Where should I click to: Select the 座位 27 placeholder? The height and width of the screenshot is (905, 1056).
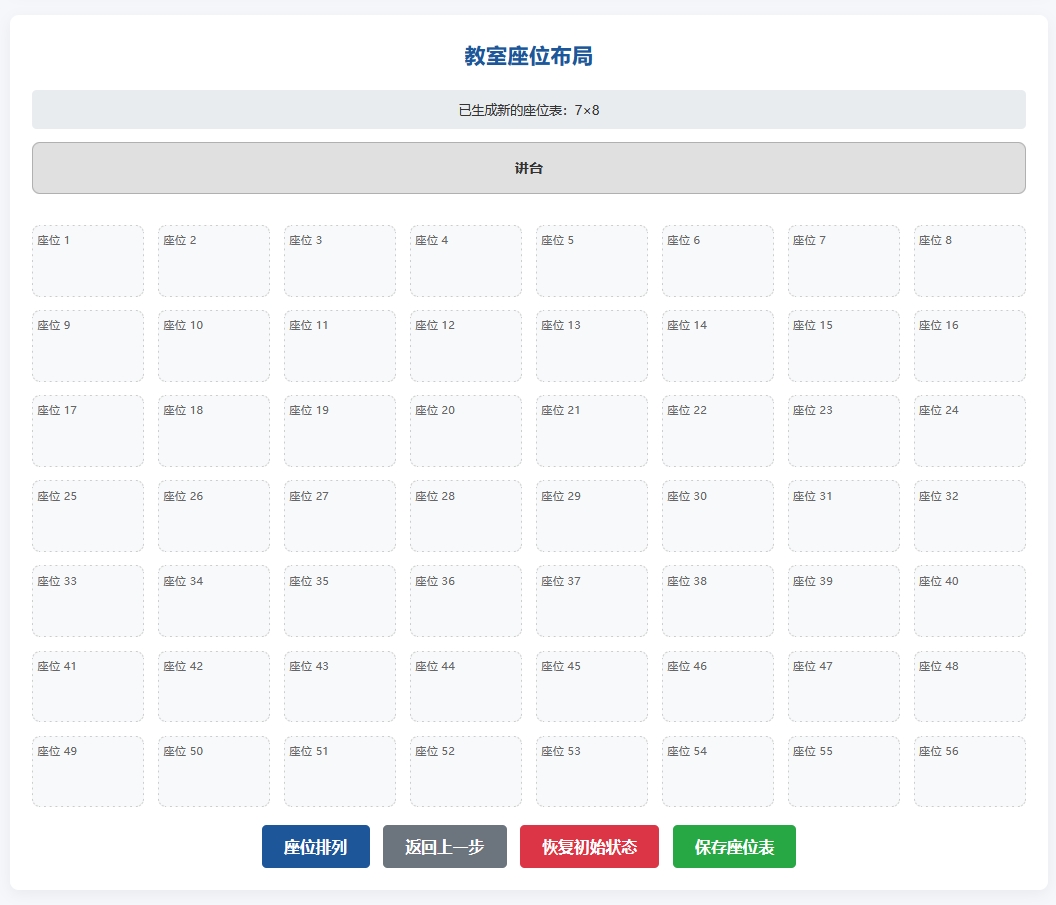point(340,516)
